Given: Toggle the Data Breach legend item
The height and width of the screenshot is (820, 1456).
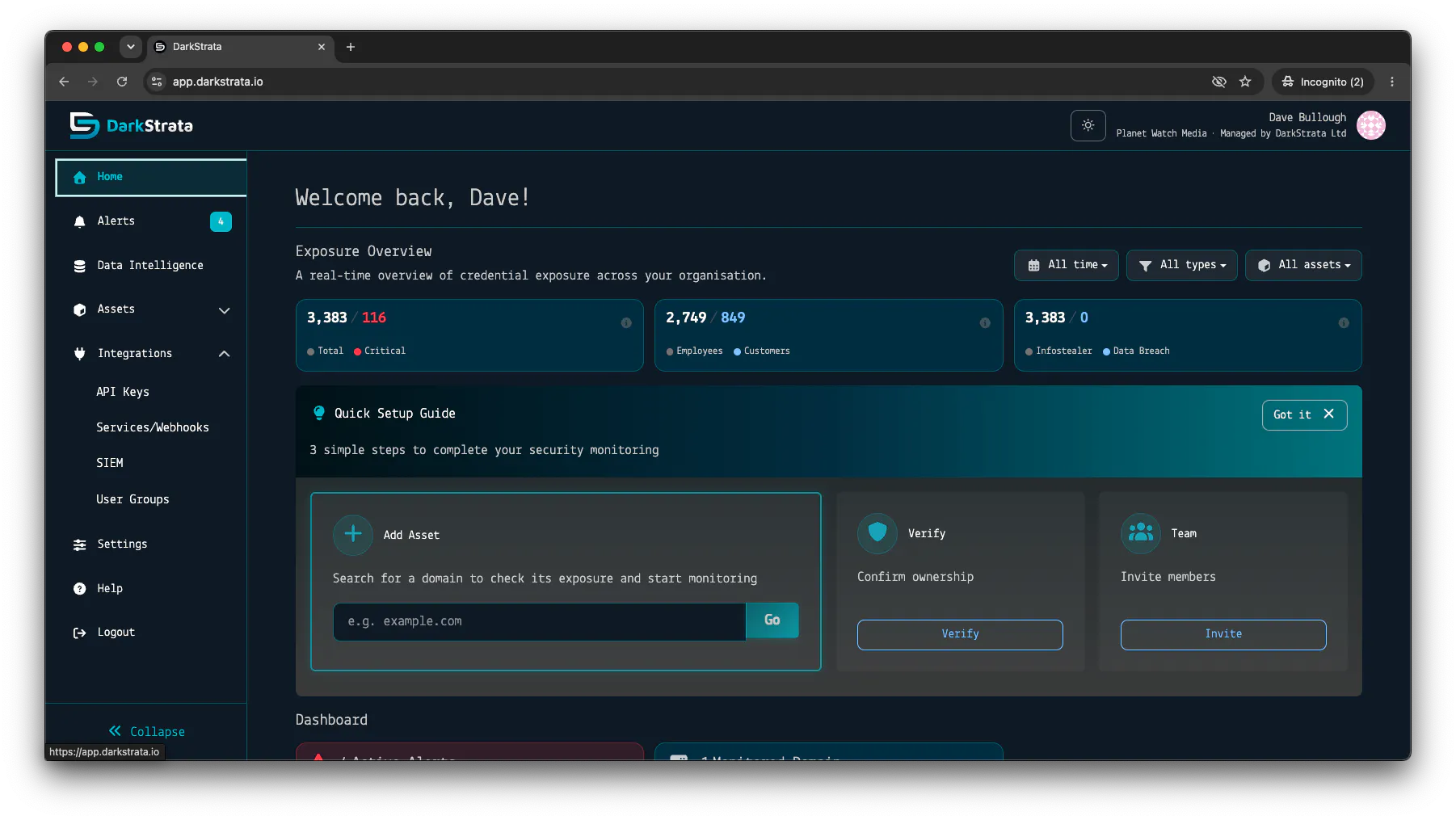Looking at the screenshot, I should [x=1136, y=351].
